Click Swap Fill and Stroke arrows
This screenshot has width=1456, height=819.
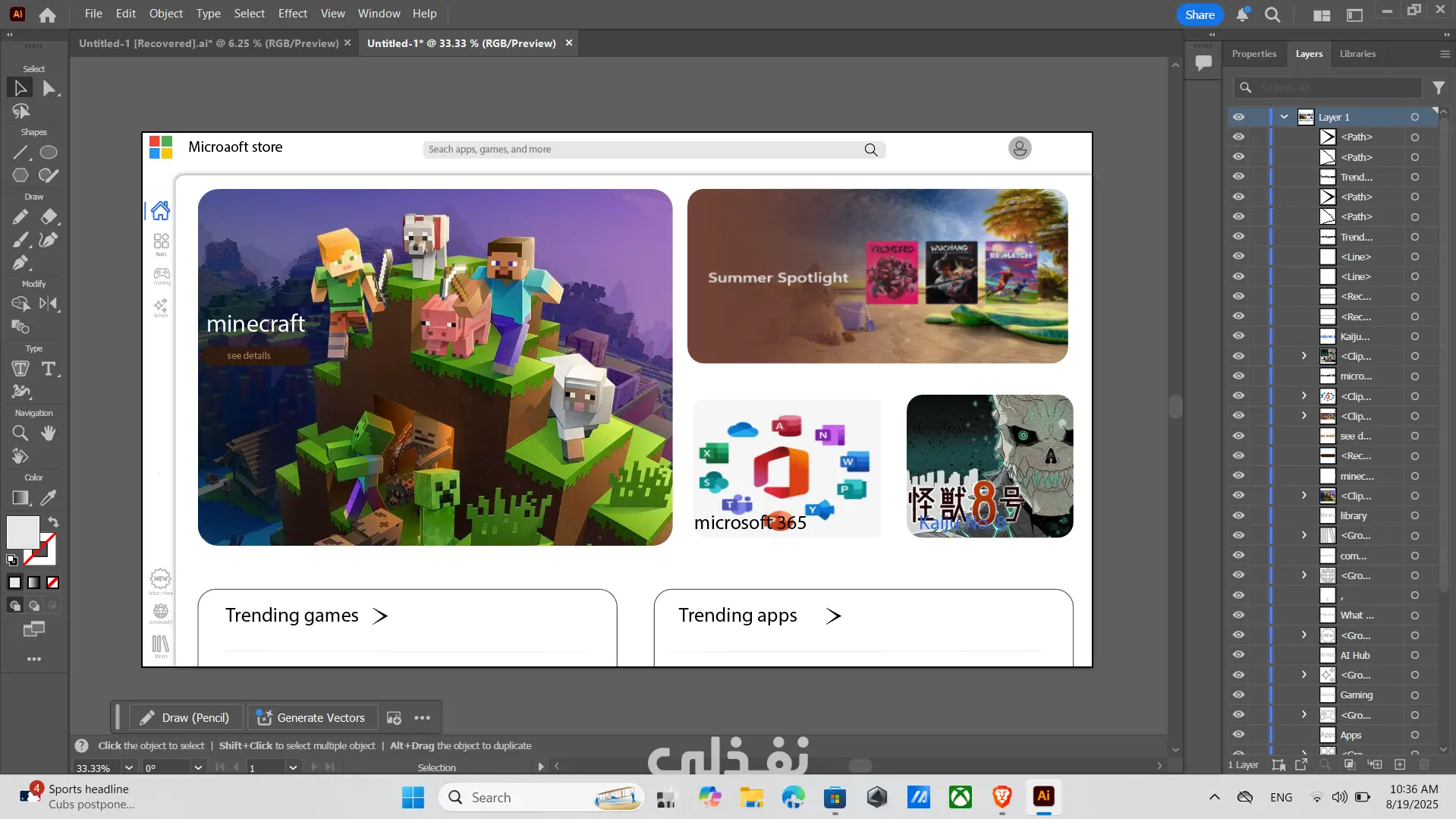coord(53,522)
